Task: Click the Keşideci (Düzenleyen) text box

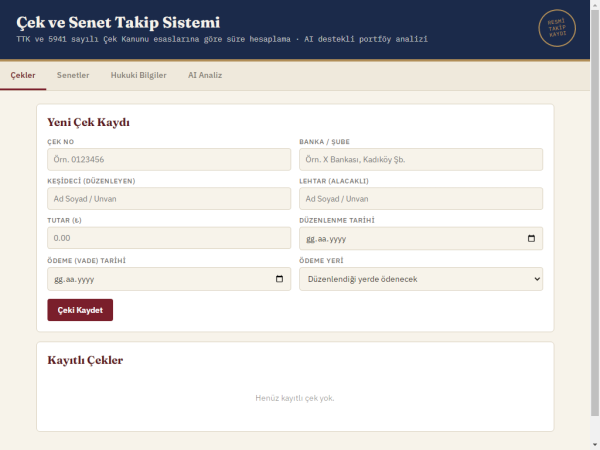Action: tap(169, 199)
